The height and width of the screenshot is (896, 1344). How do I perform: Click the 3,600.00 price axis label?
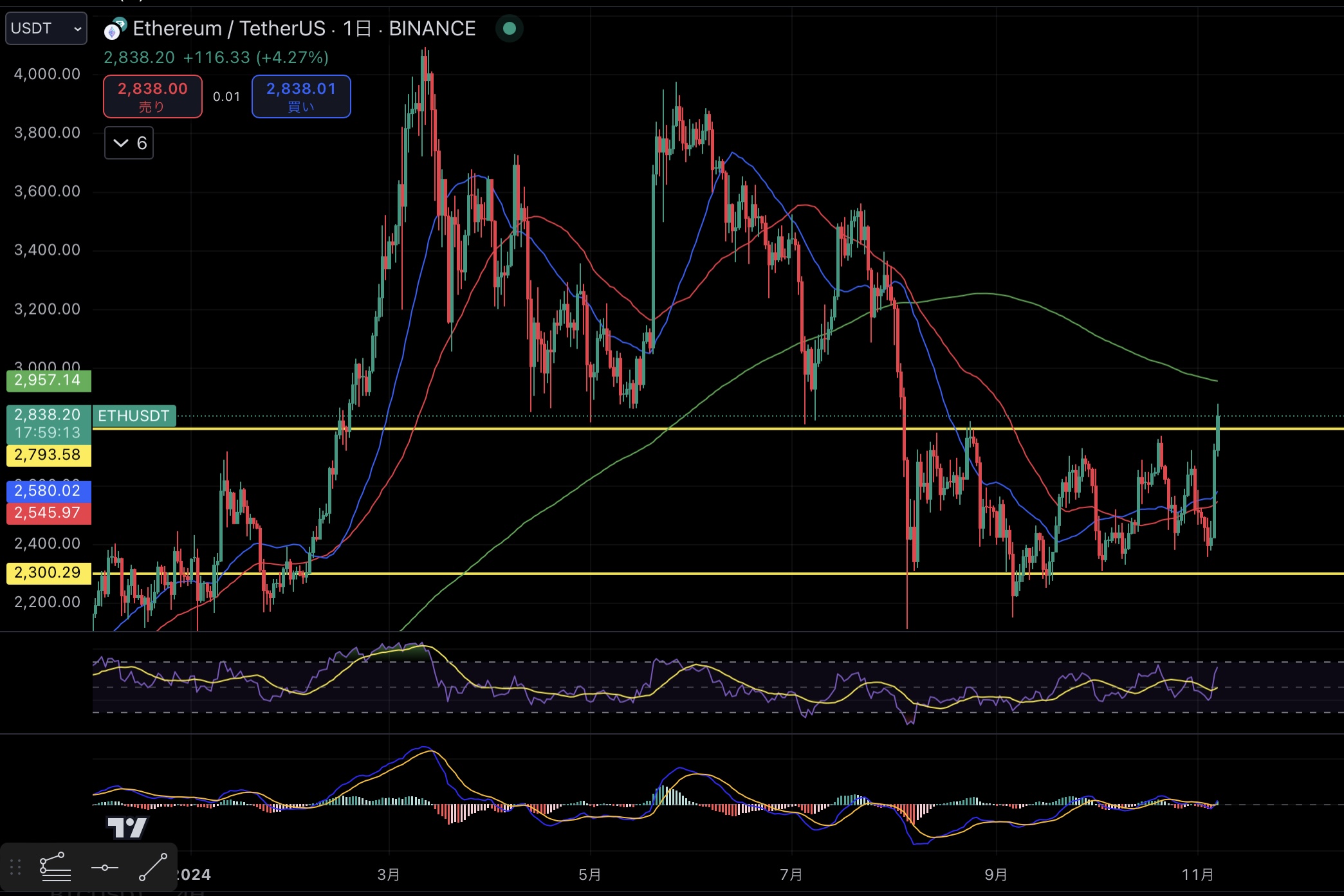47,191
